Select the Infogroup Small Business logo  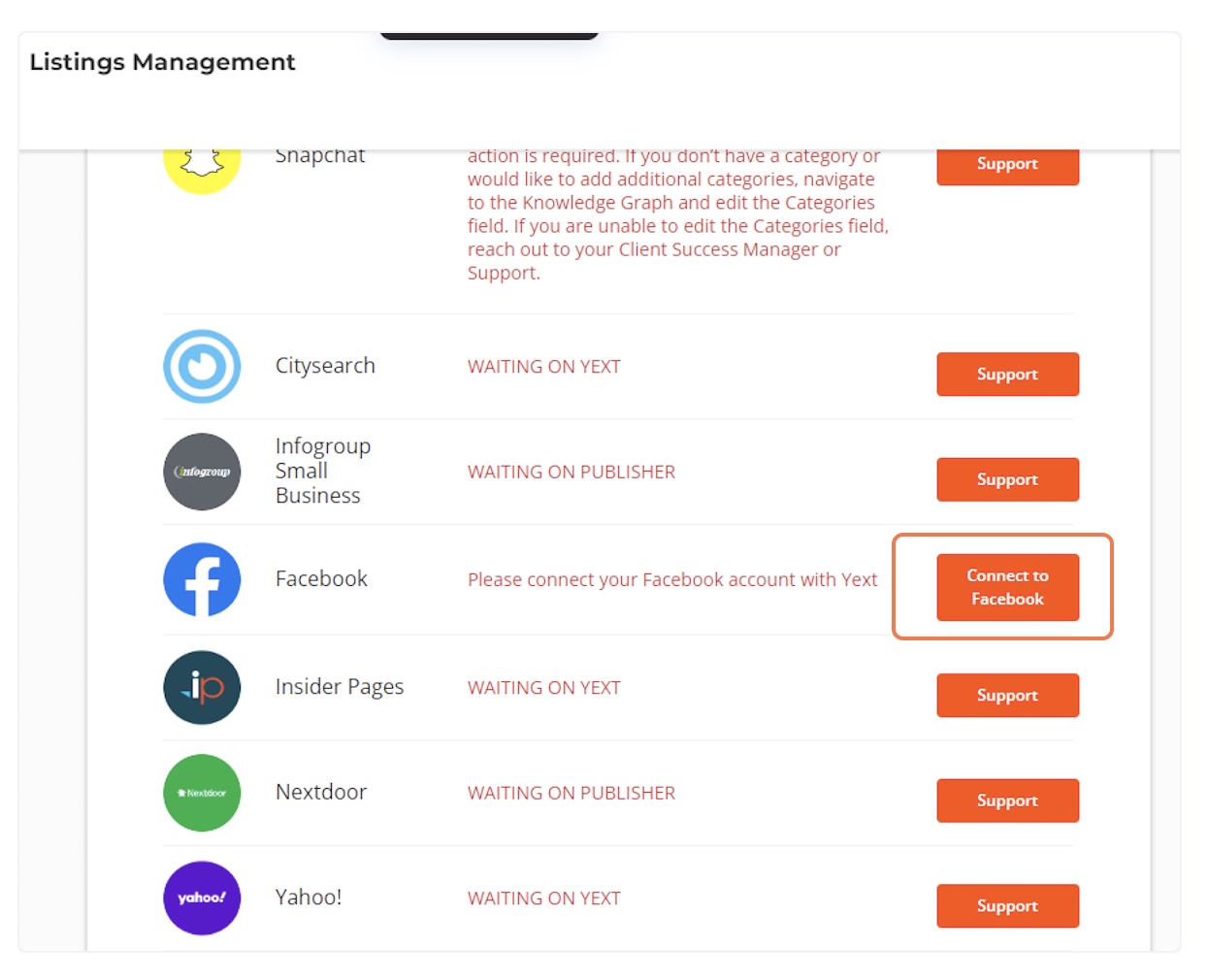202,472
